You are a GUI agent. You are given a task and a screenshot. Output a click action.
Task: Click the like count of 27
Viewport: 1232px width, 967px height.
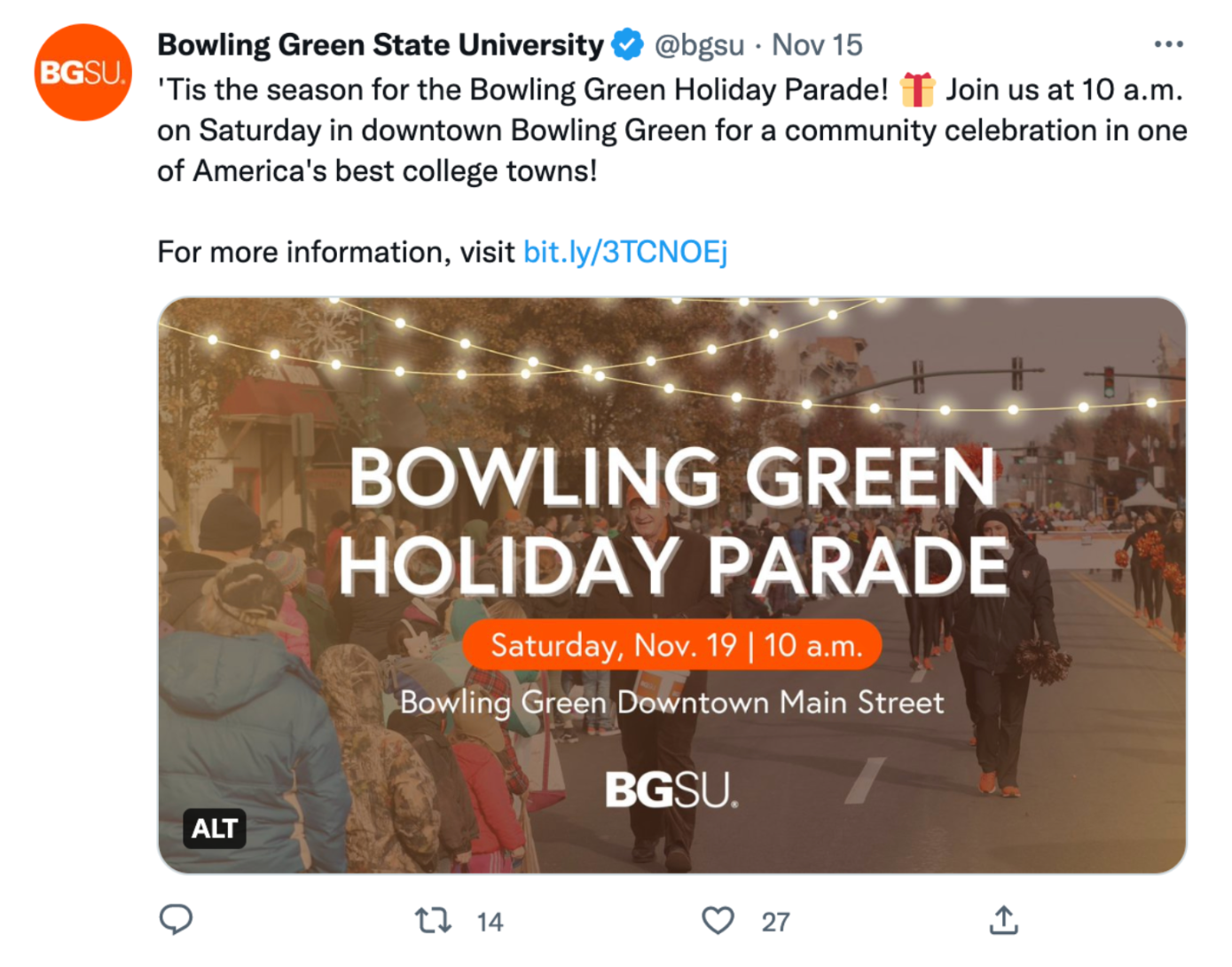click(775, 923)
